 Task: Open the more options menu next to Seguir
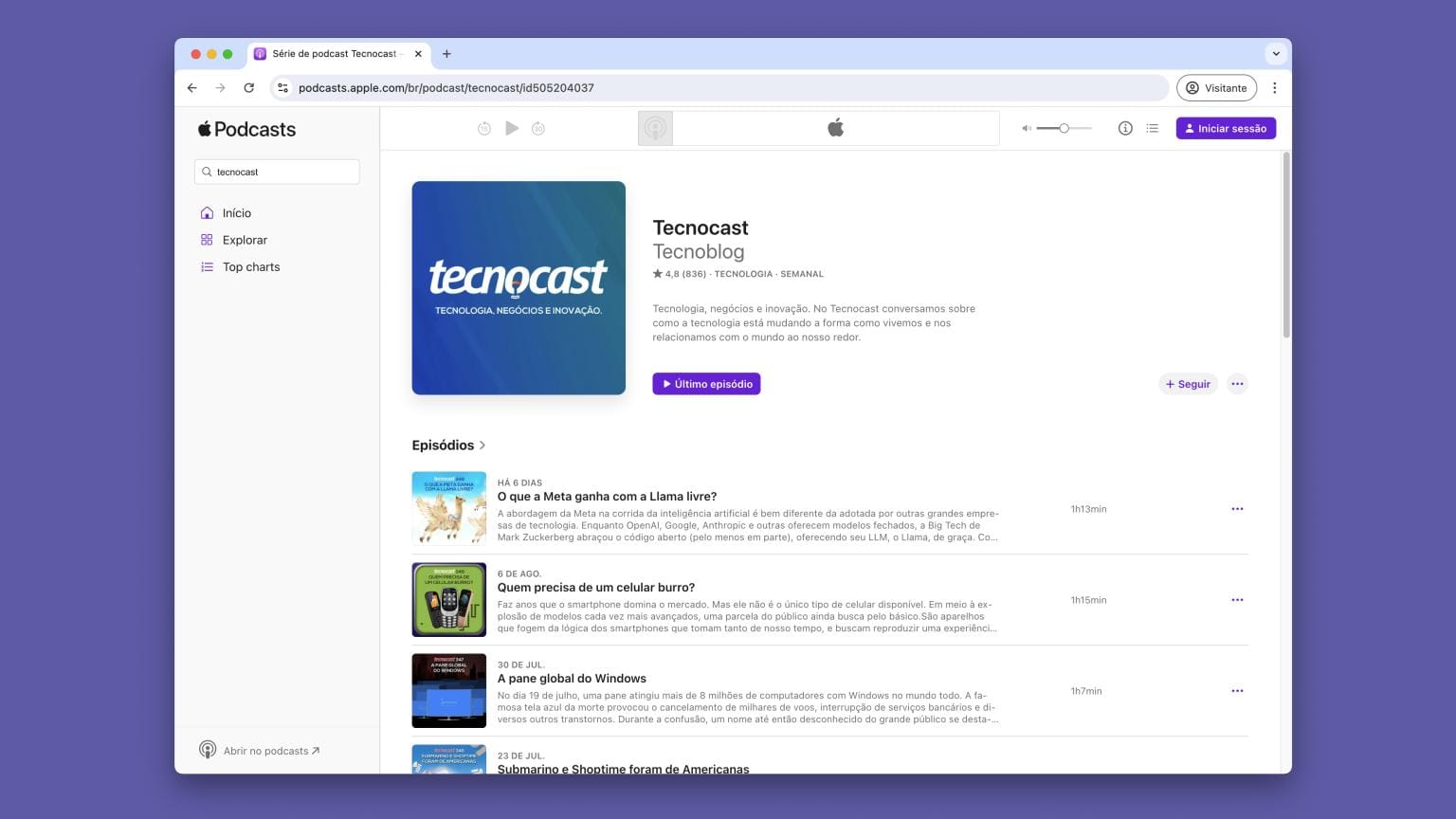click(1237, 384)
